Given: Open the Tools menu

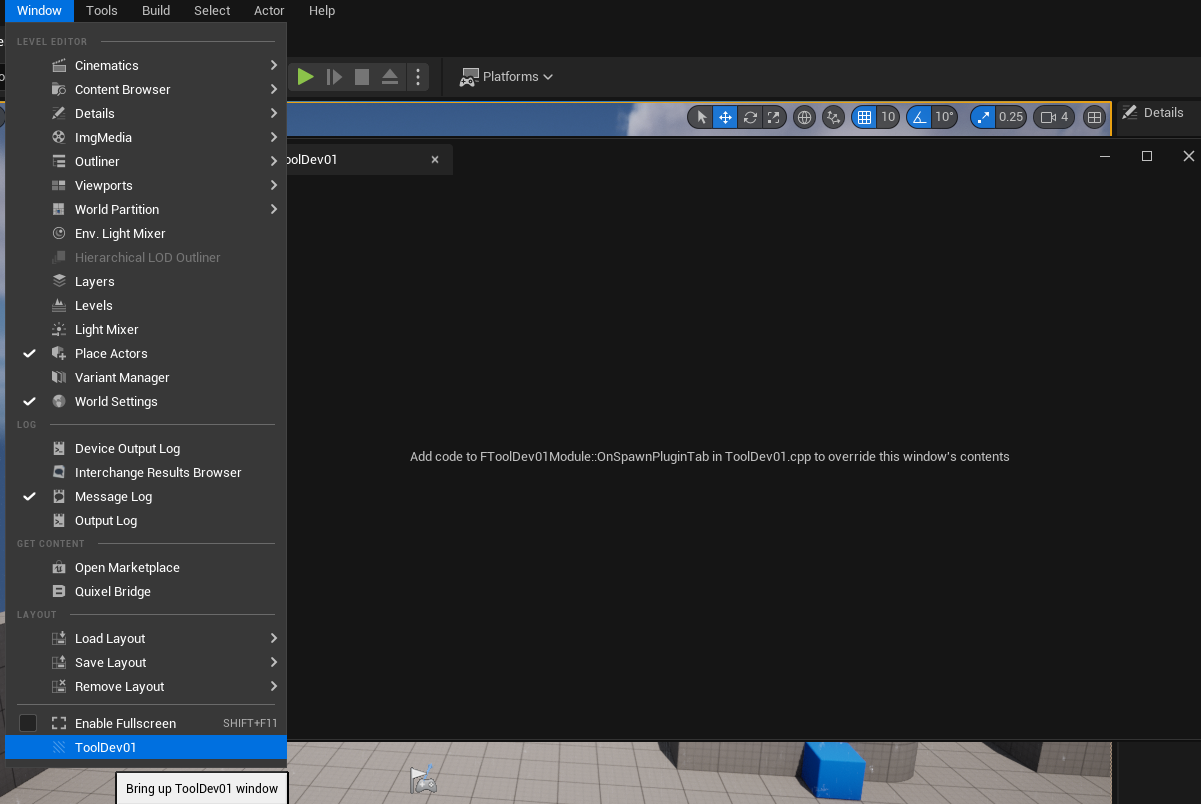Looking at the screenshot, I should click(x=101, y=11).
